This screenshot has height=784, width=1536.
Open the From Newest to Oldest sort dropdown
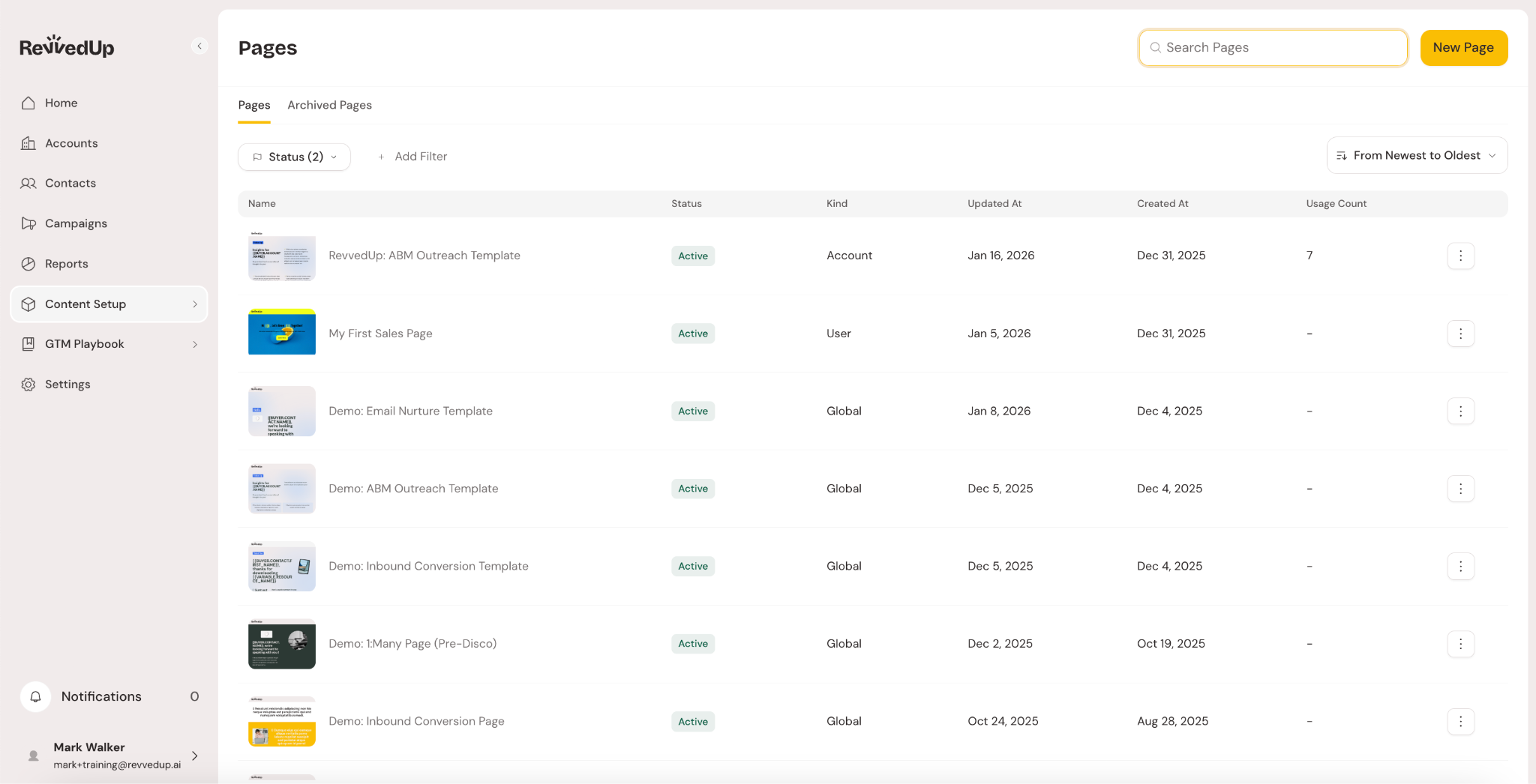[x=1416, y=155]
